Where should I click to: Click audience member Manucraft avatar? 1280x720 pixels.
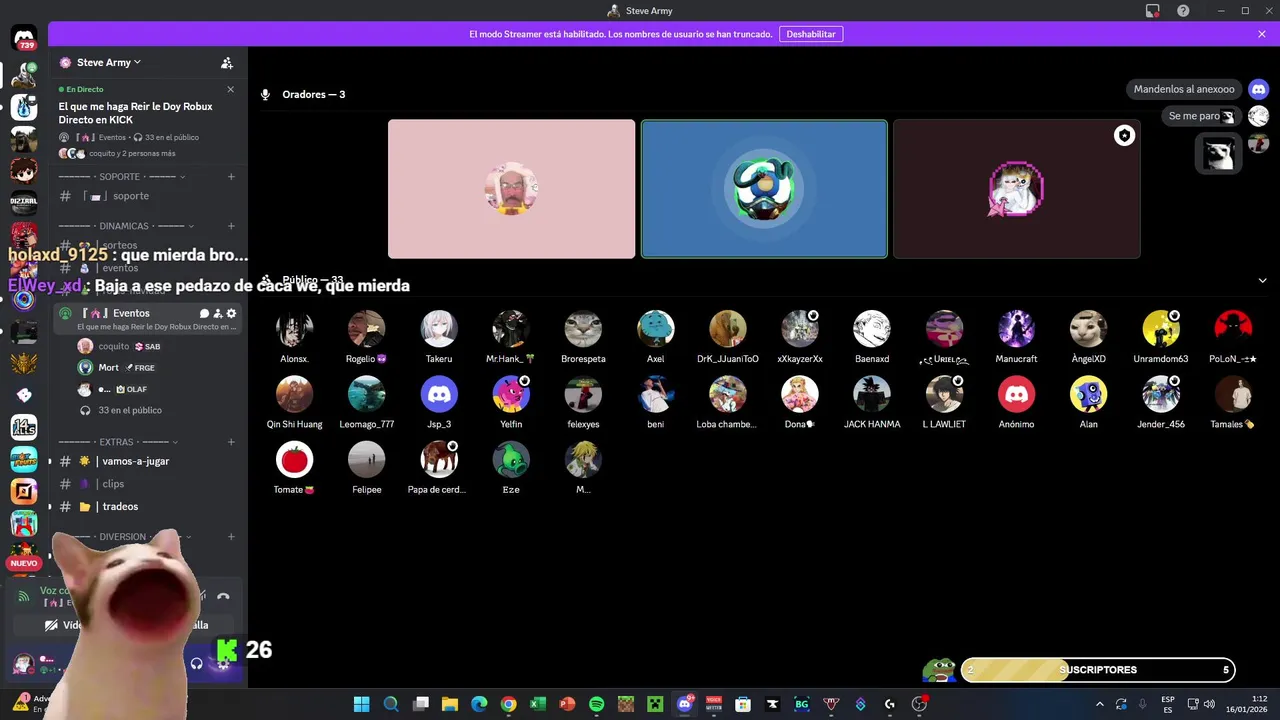pyautogui.click(x=1016, y=329)
